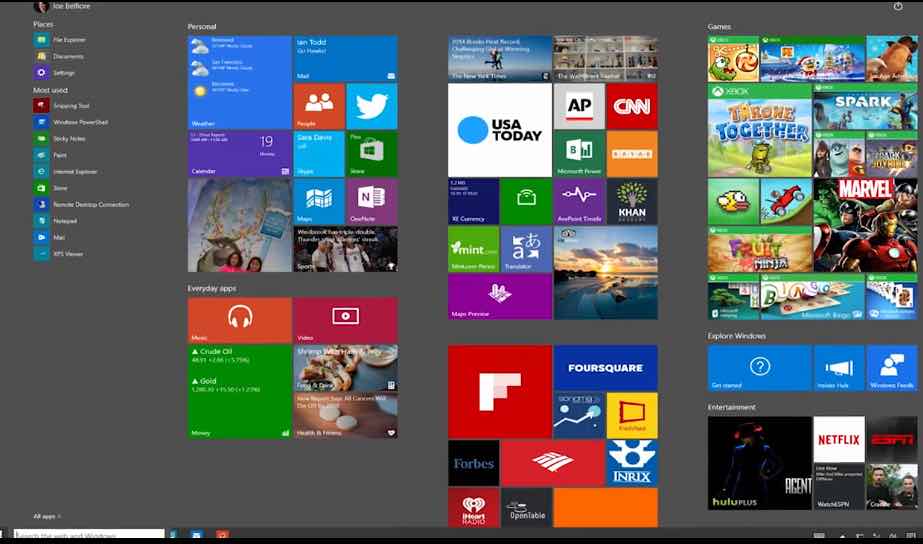
Task: Open the Windows Feedback tile
Action: point(892,368)
